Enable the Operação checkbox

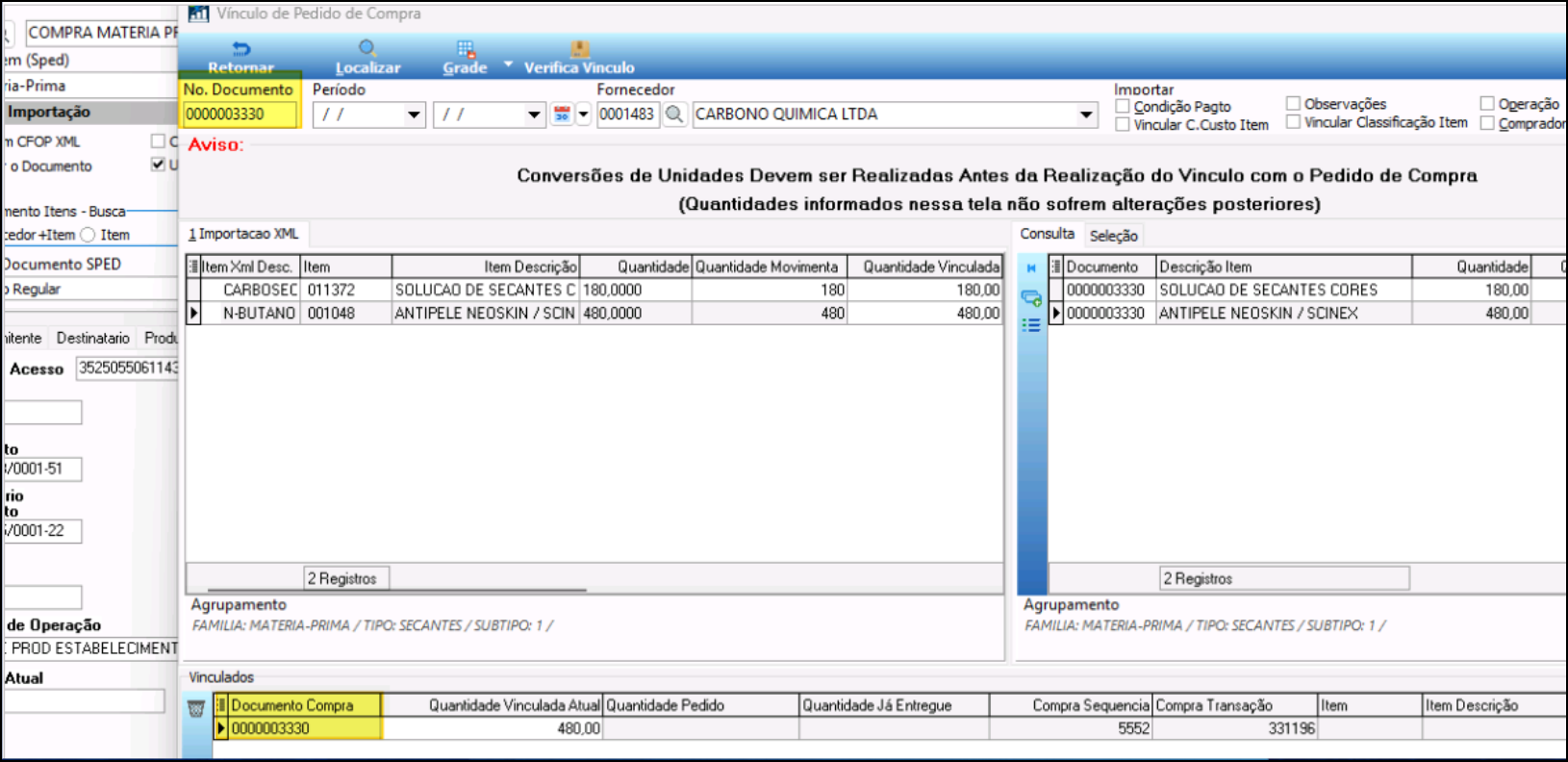pyautogui.click(x=1487, y=103)
